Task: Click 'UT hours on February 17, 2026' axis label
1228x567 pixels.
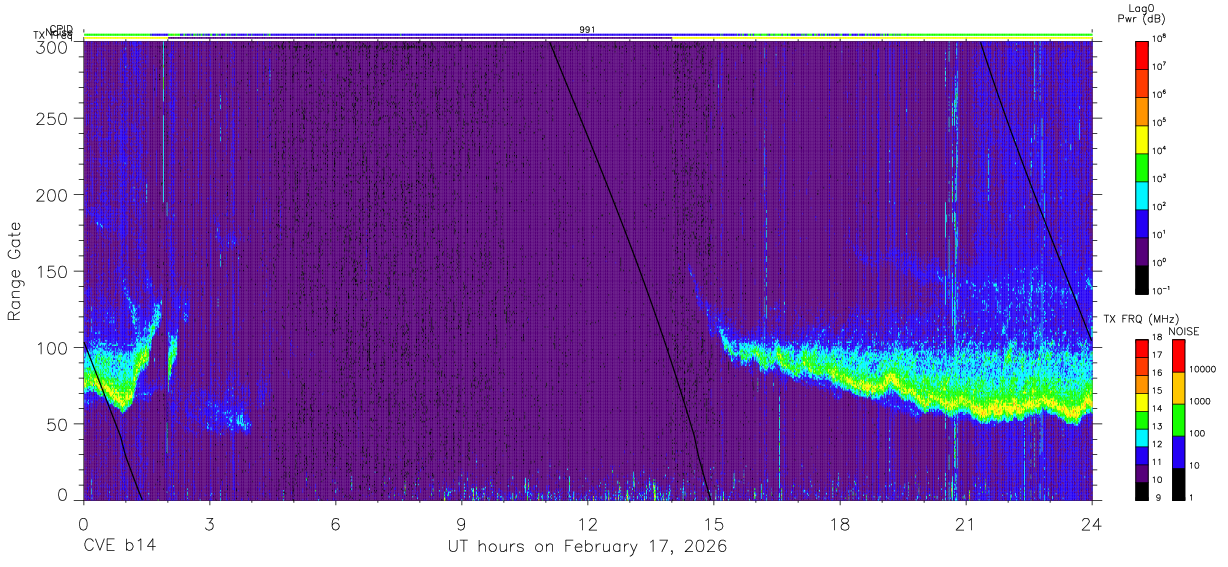Action: 587,547
